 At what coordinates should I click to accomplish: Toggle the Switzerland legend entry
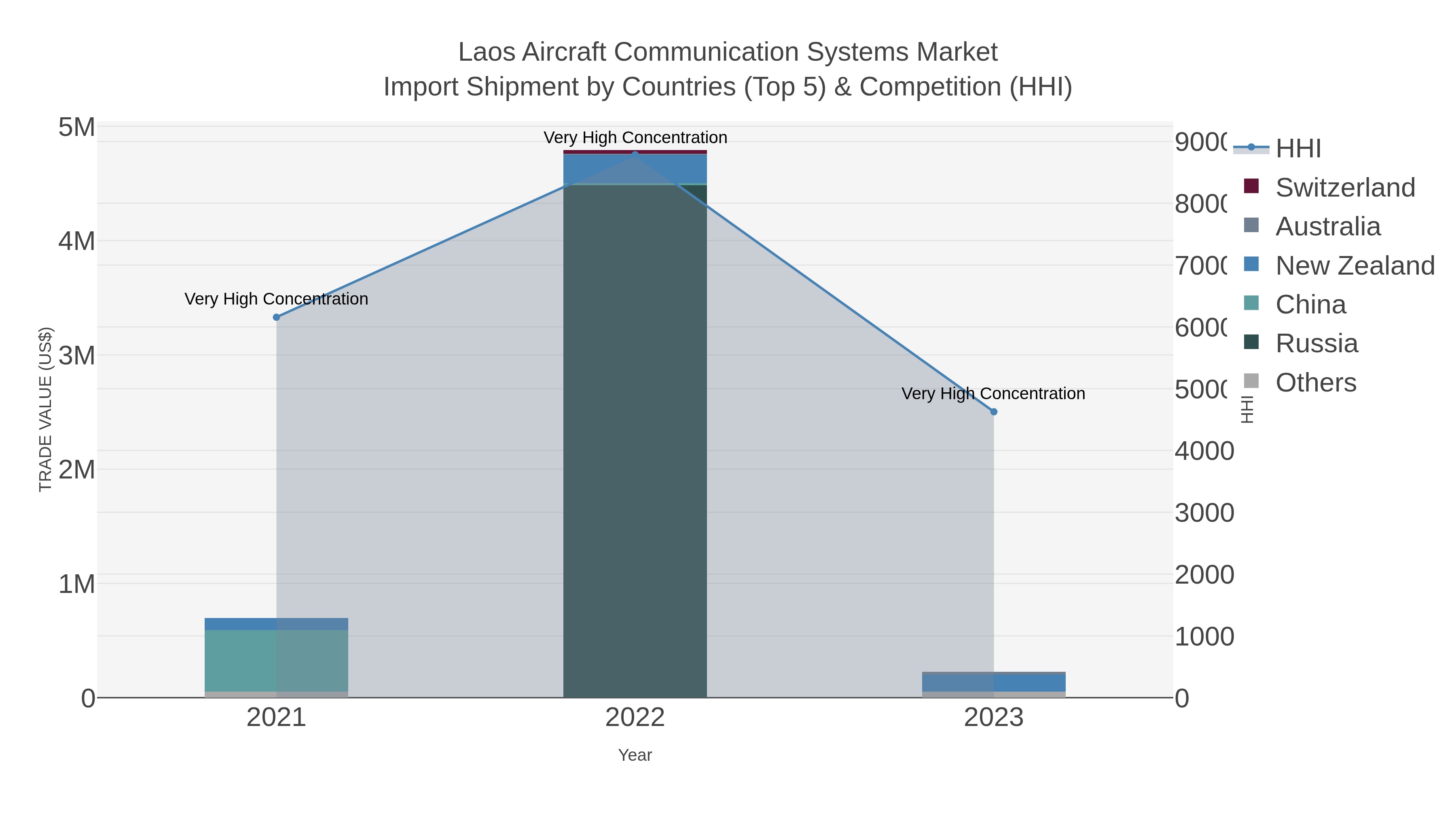pyautogui.click(x=1329, y=187)
